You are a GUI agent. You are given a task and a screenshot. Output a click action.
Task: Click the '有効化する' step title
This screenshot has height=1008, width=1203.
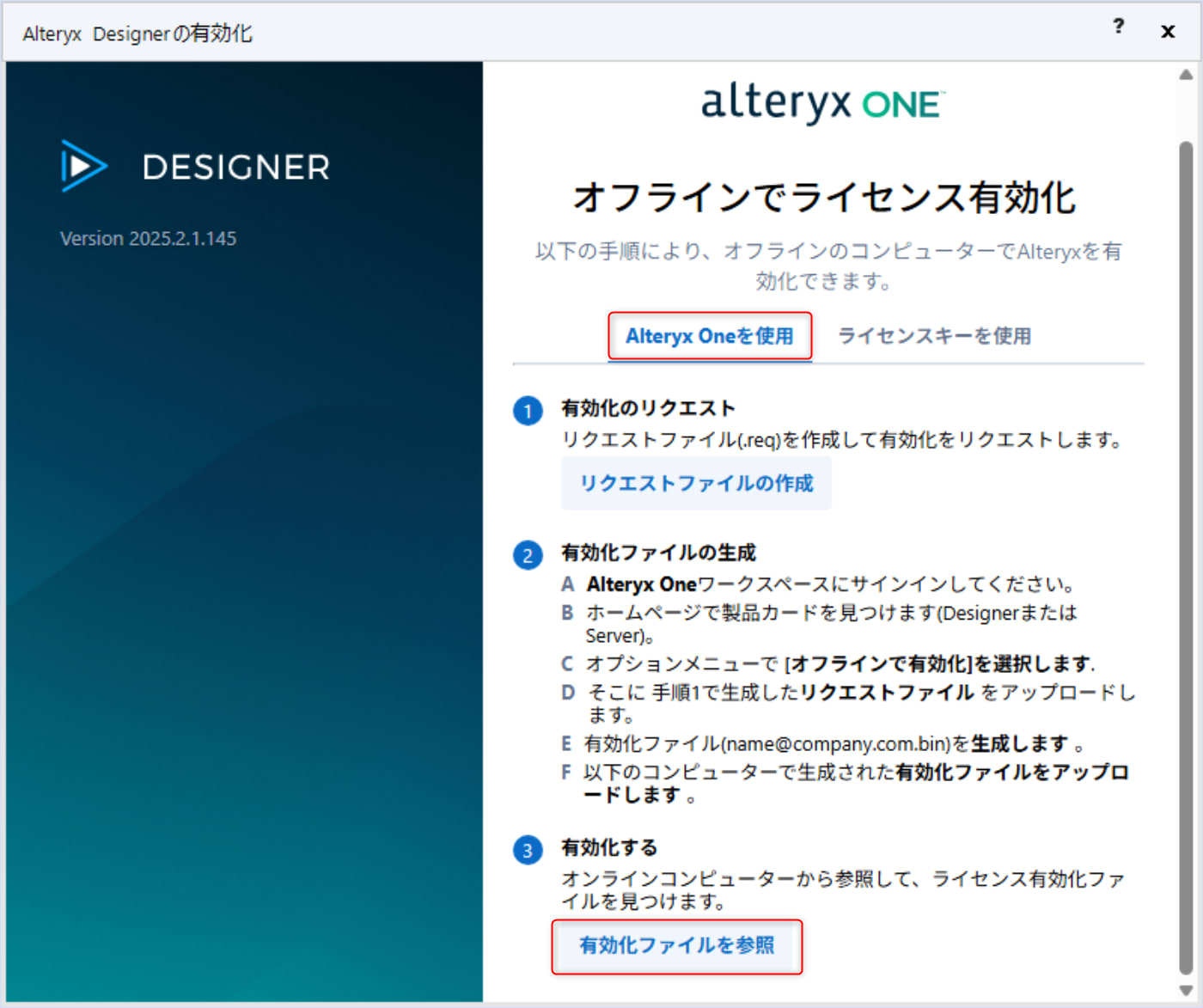(x=609, y=847)
